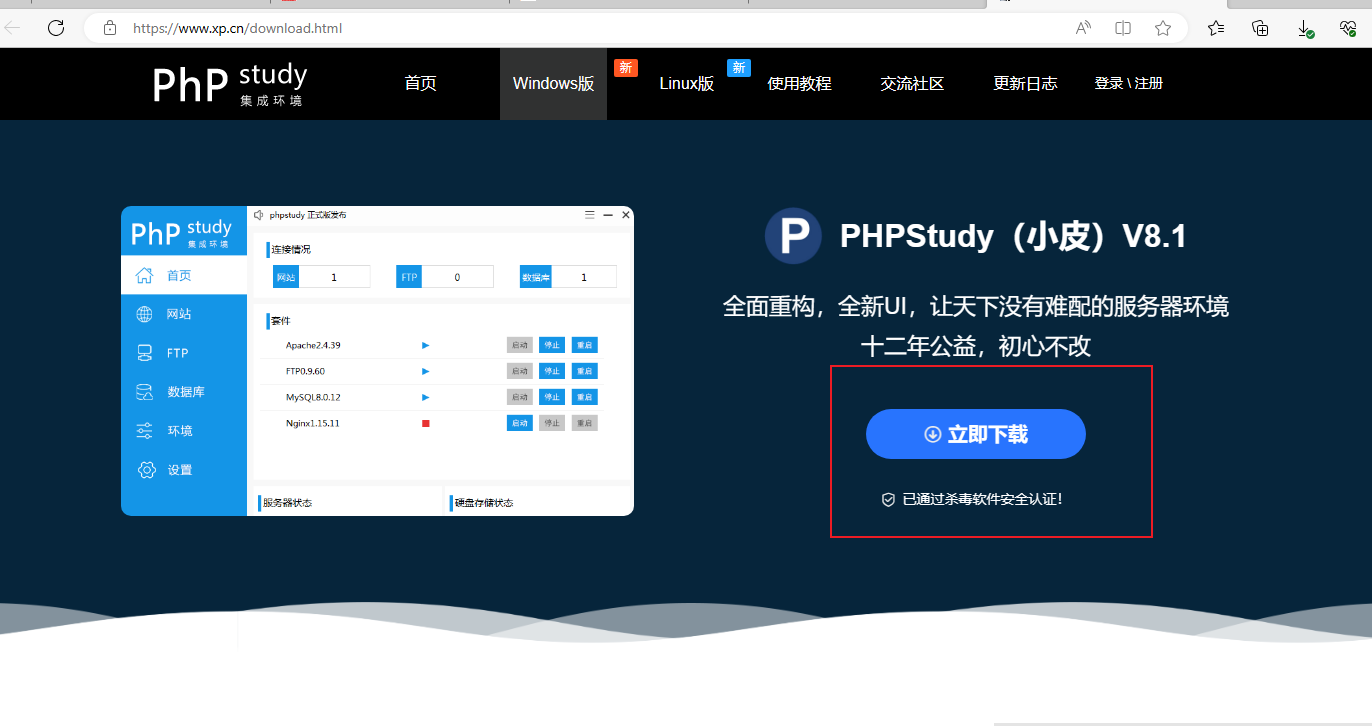
Task: Click the blue 新 badge on Linux版
Action: pos(739,68)
